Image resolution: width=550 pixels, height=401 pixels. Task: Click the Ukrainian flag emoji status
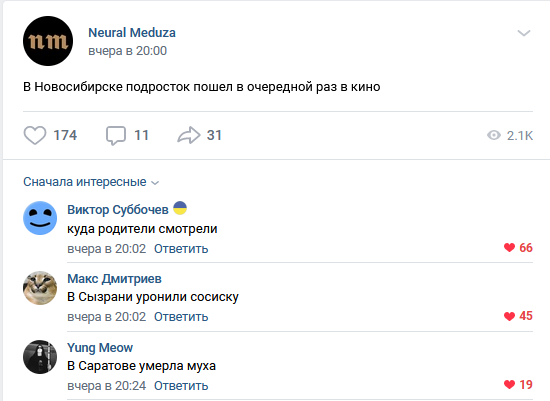click(180, 208)
